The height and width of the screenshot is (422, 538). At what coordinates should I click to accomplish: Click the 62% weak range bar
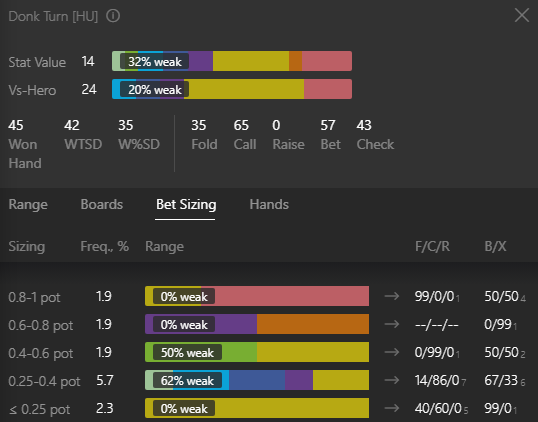[257, 380]
